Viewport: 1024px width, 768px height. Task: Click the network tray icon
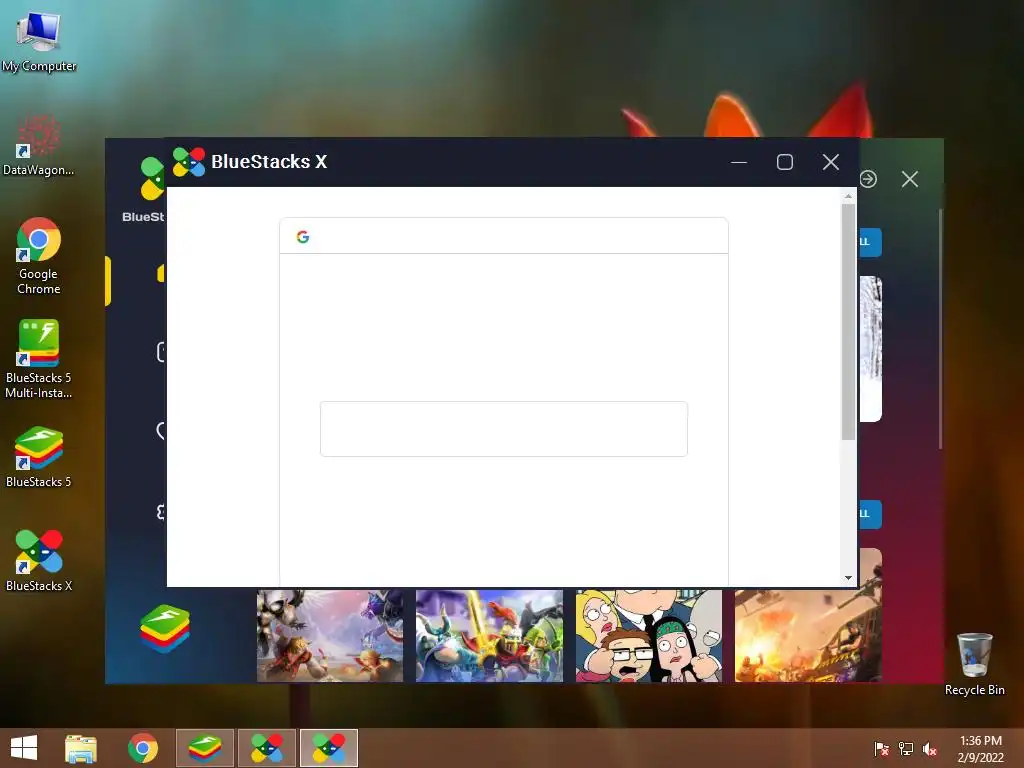906,749
